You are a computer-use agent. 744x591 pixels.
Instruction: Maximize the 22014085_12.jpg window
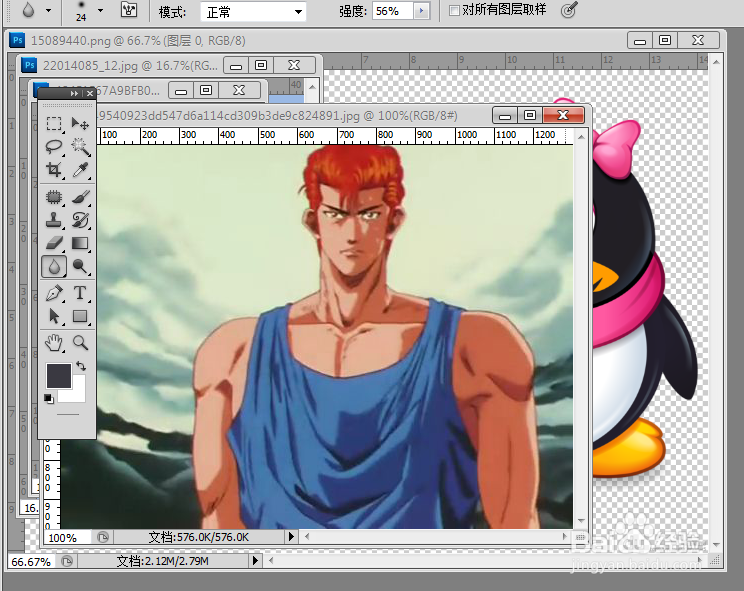(261, 65)
